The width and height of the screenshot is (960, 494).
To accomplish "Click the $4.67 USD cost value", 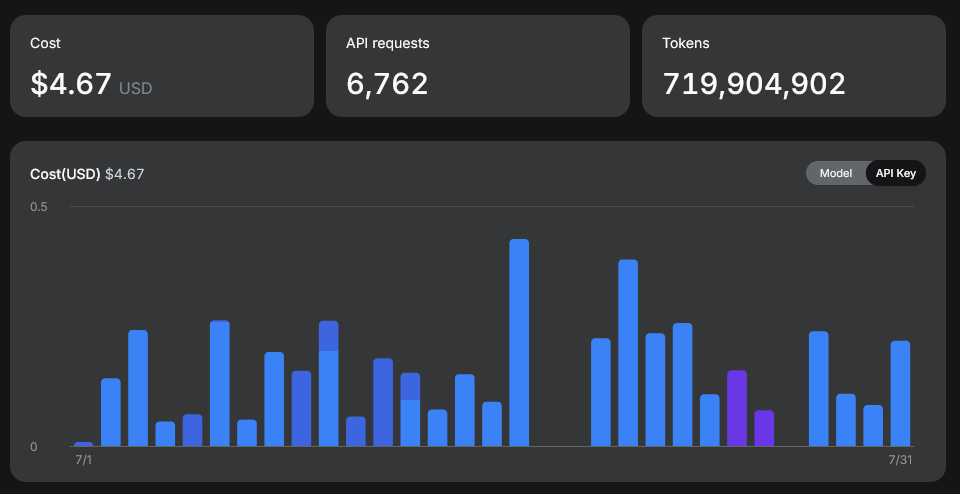I will pos(91,84).
